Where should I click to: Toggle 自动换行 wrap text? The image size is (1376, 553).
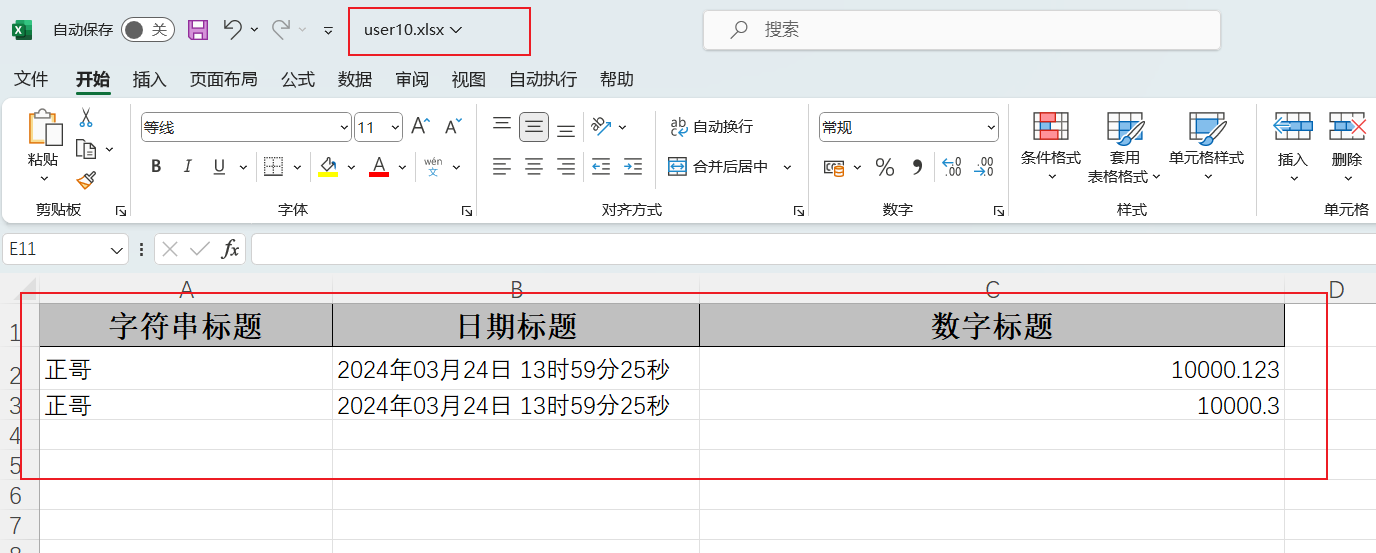tap(711, 127)
